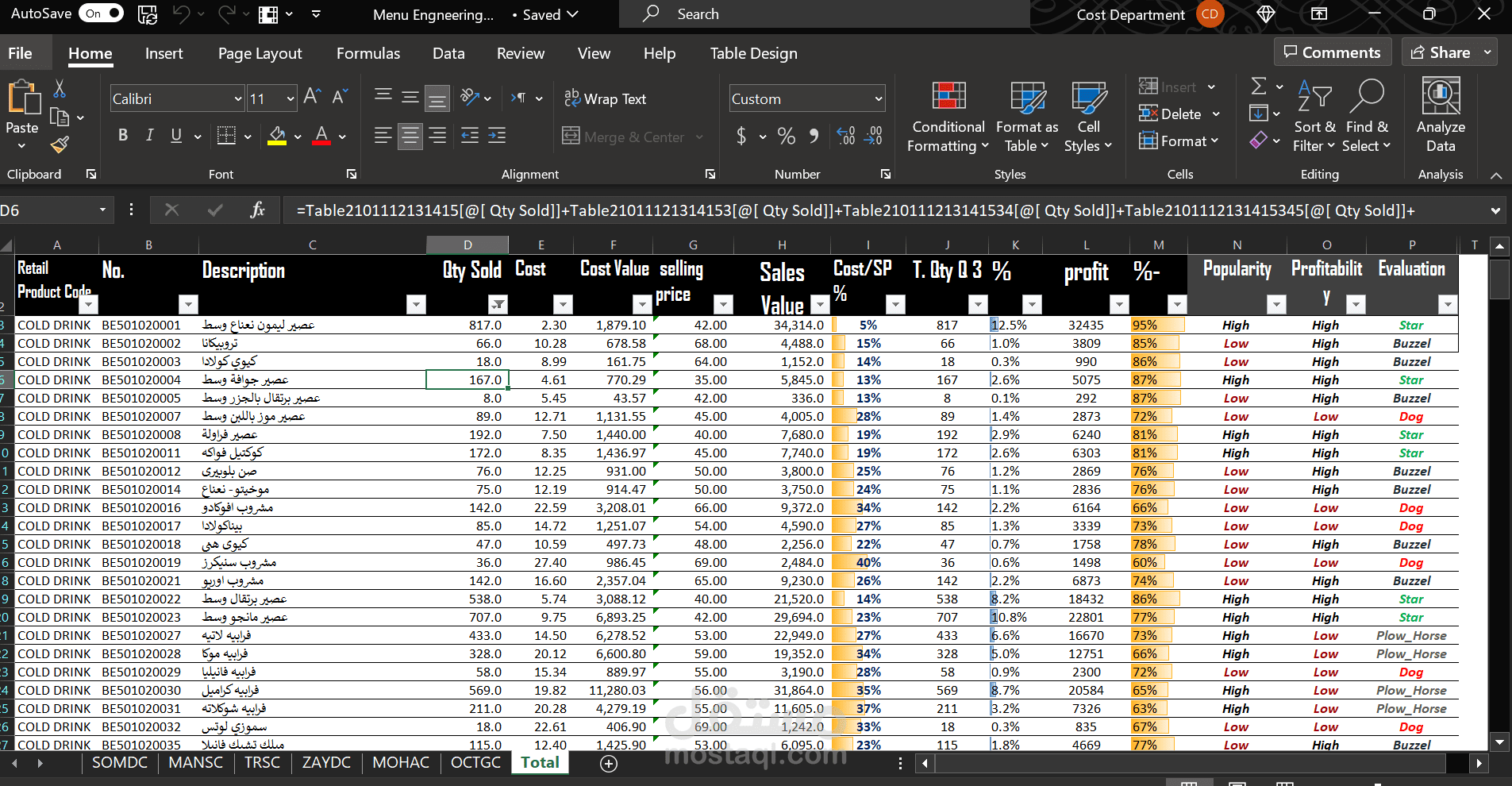Open the Share dropdown arrow
This screenshot has width=1512, height=786.
click(1487, 52)
